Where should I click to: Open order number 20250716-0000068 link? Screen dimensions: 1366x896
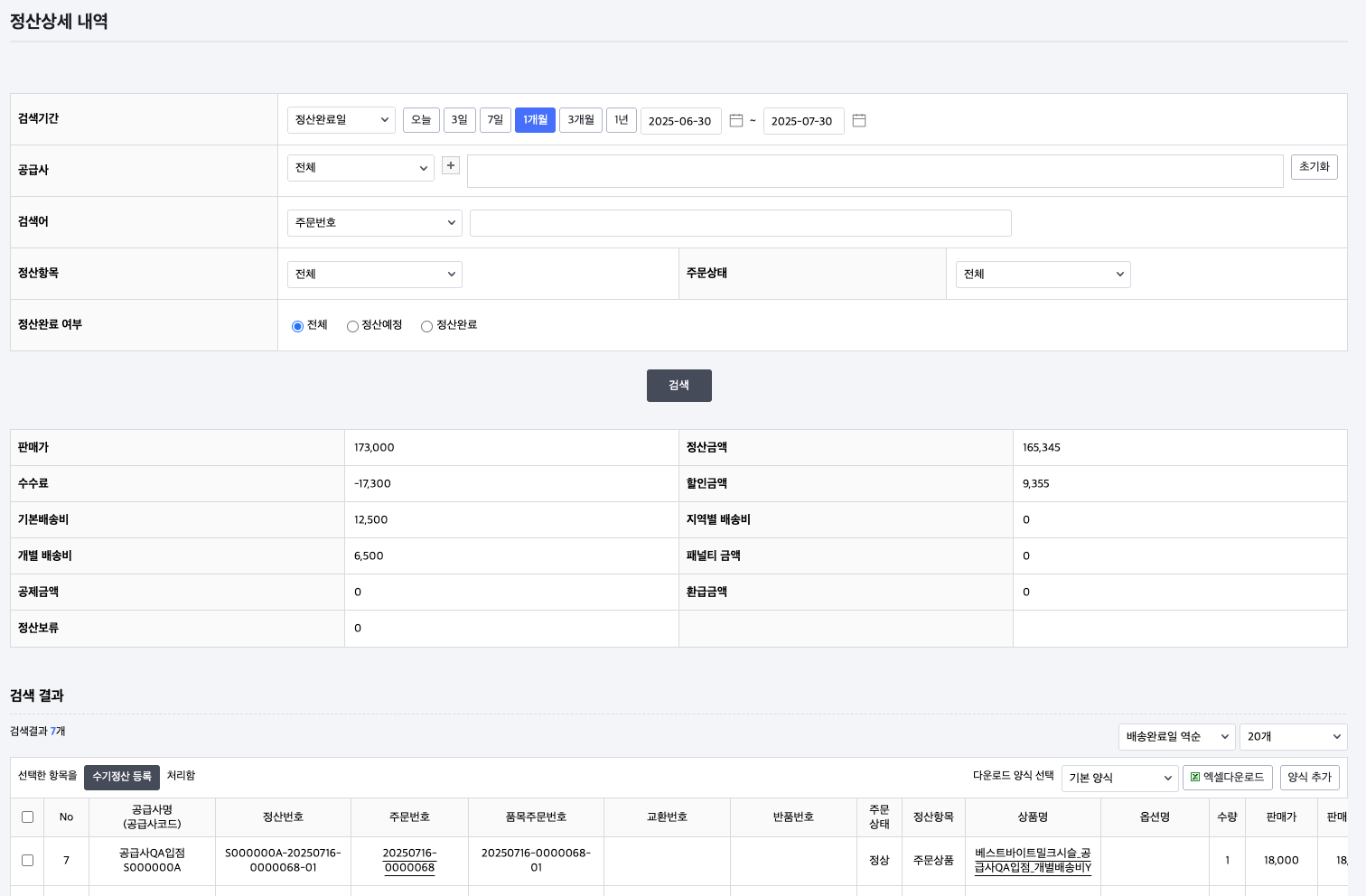pos(409,860)
